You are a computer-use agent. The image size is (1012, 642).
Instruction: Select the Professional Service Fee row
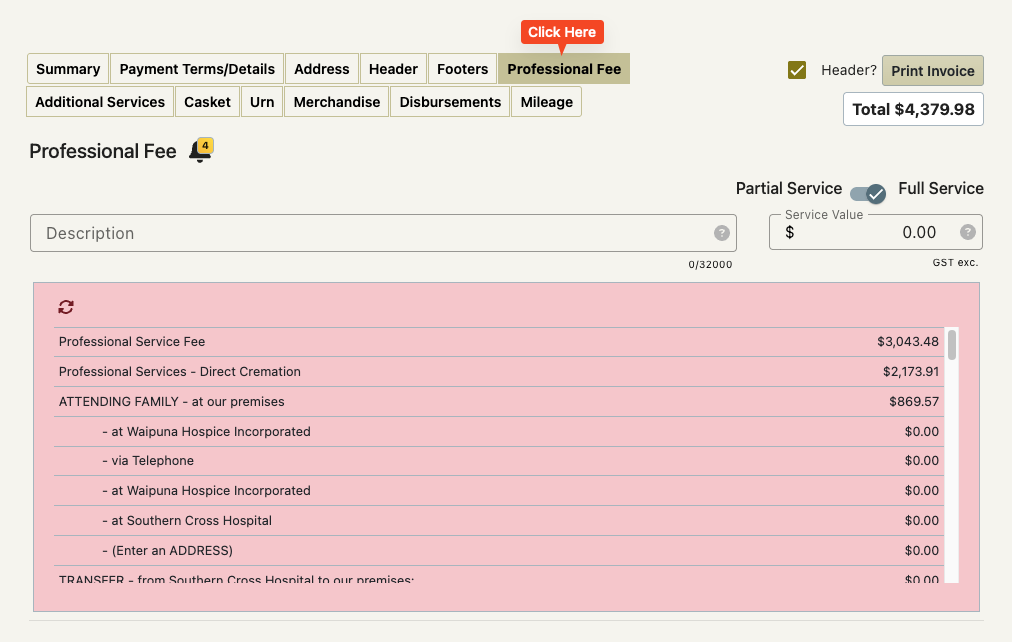[499, 342]
